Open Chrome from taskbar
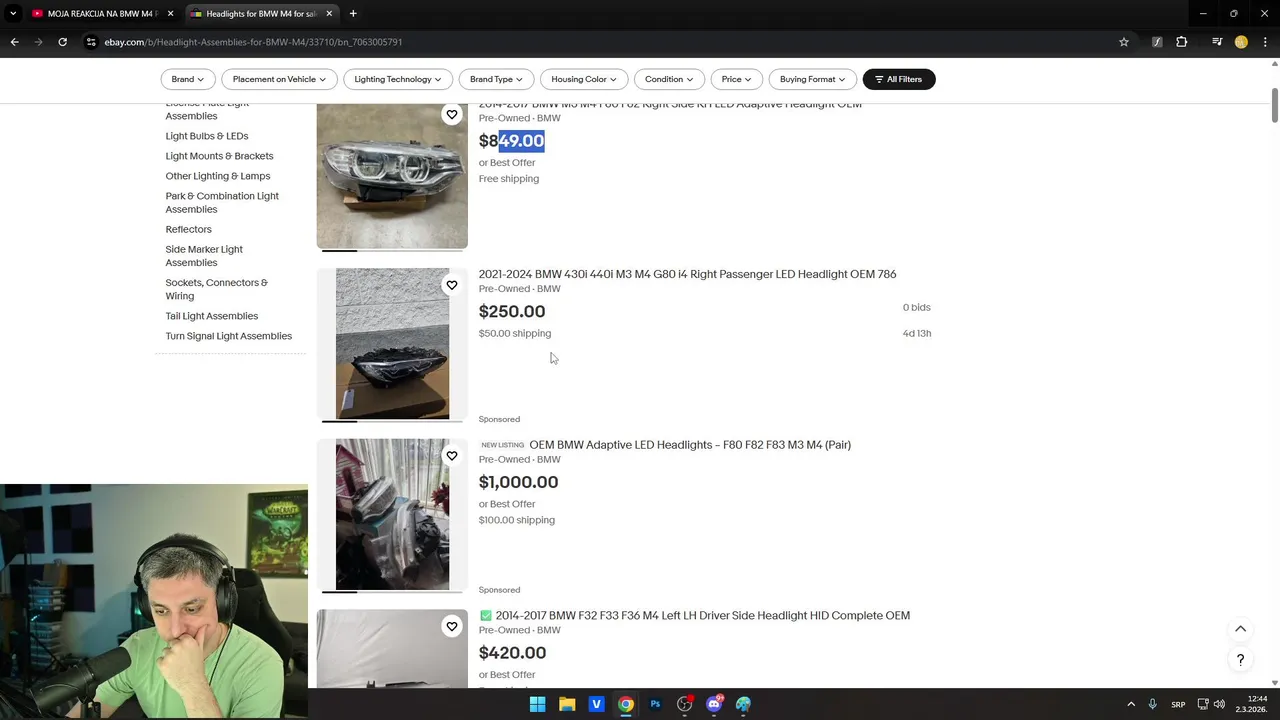The height and width of the screenshot is (720, 1280). (x=626, y=704)
